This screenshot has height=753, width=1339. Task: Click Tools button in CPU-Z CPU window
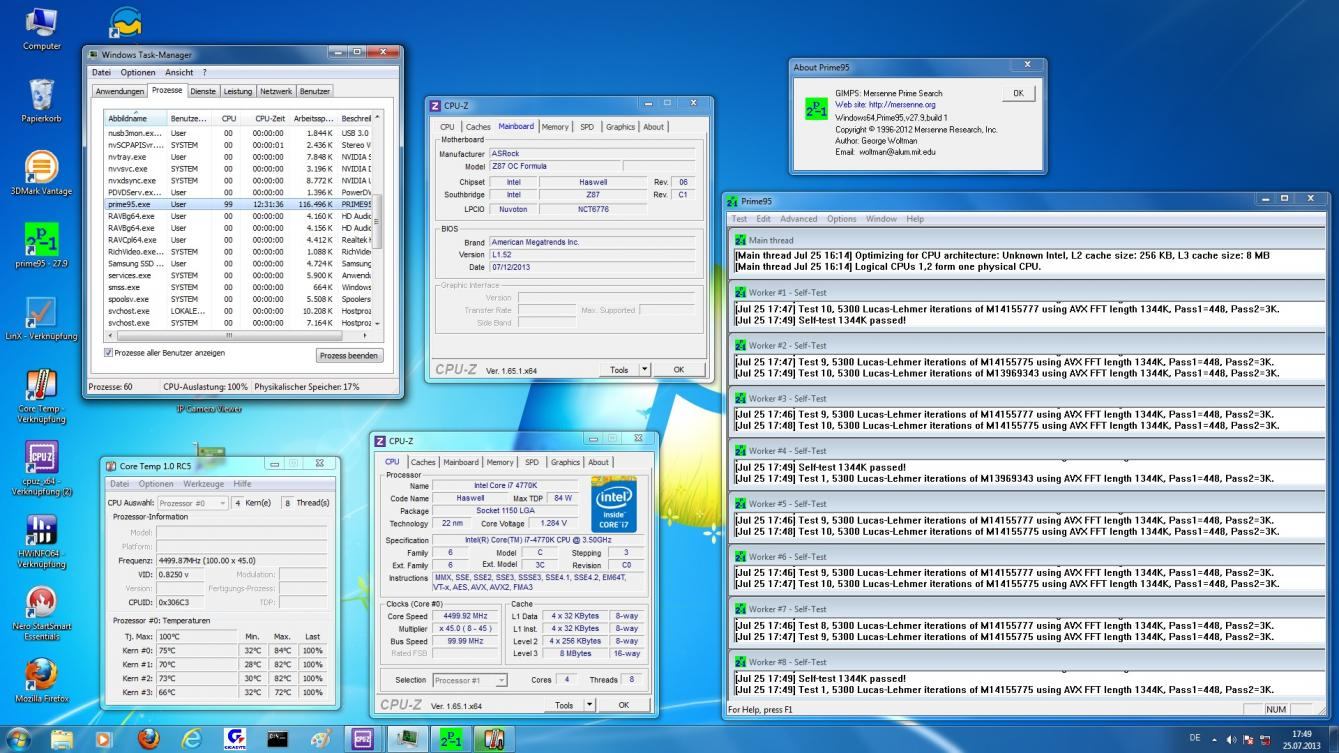click(564, 705)
